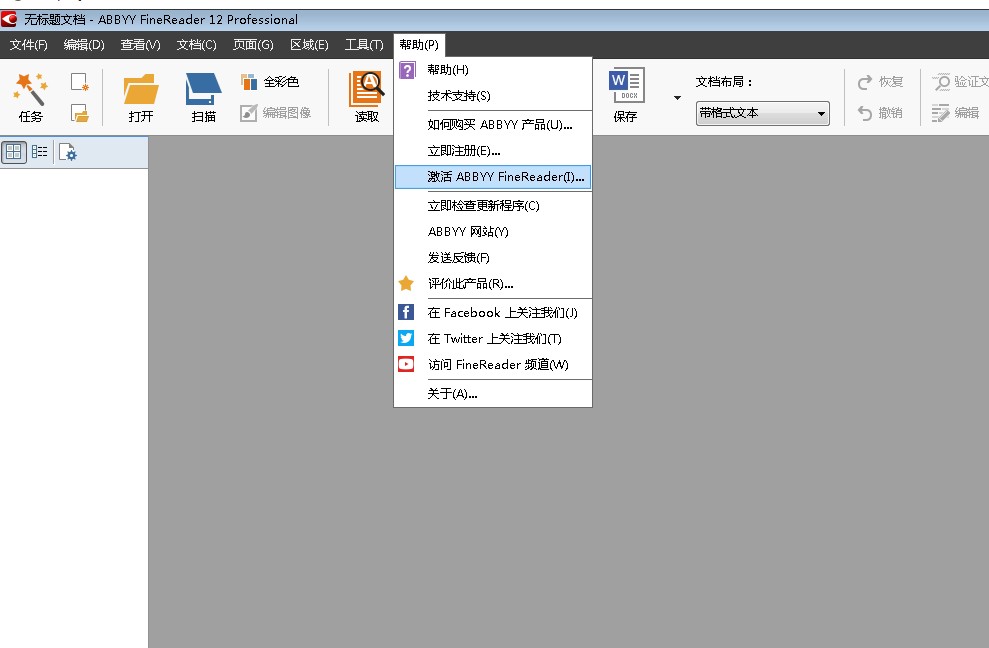
Task: Open the 区域(E) menu
Action: (309, 45)
